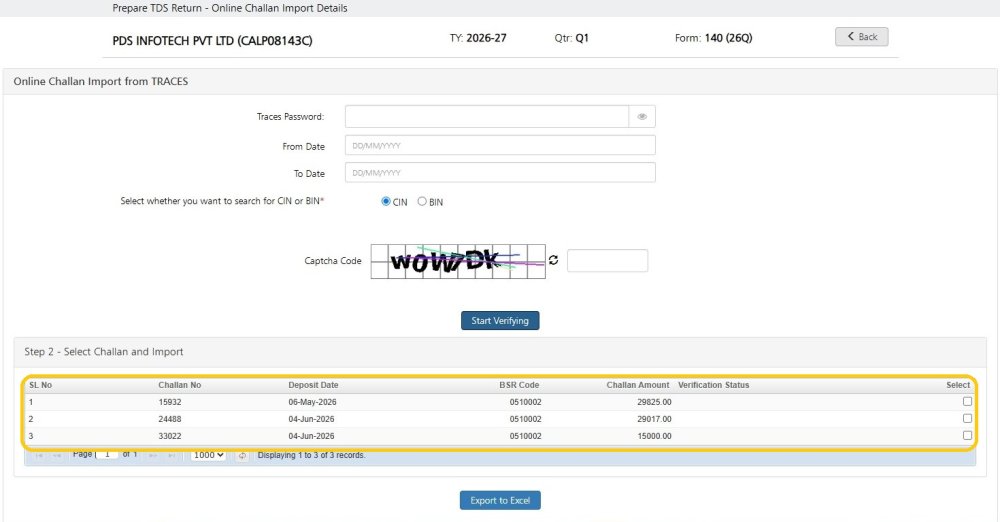This screenshot has width=1000, height=522.
Task: Click 'Online Challan Import from TRACES' heading
Action: pos(101,81)
